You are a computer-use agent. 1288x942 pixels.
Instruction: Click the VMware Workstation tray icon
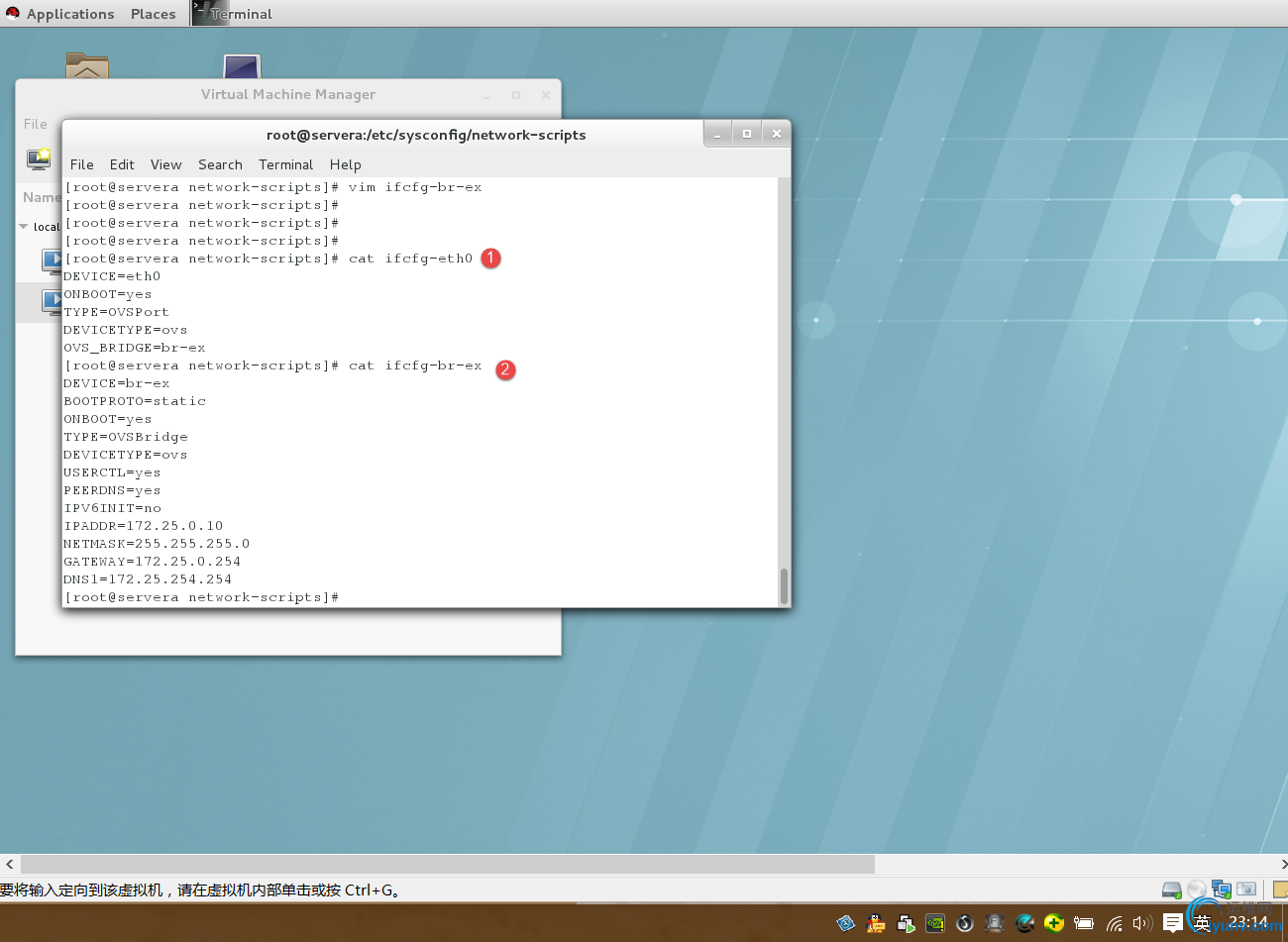tap(906, 923)
